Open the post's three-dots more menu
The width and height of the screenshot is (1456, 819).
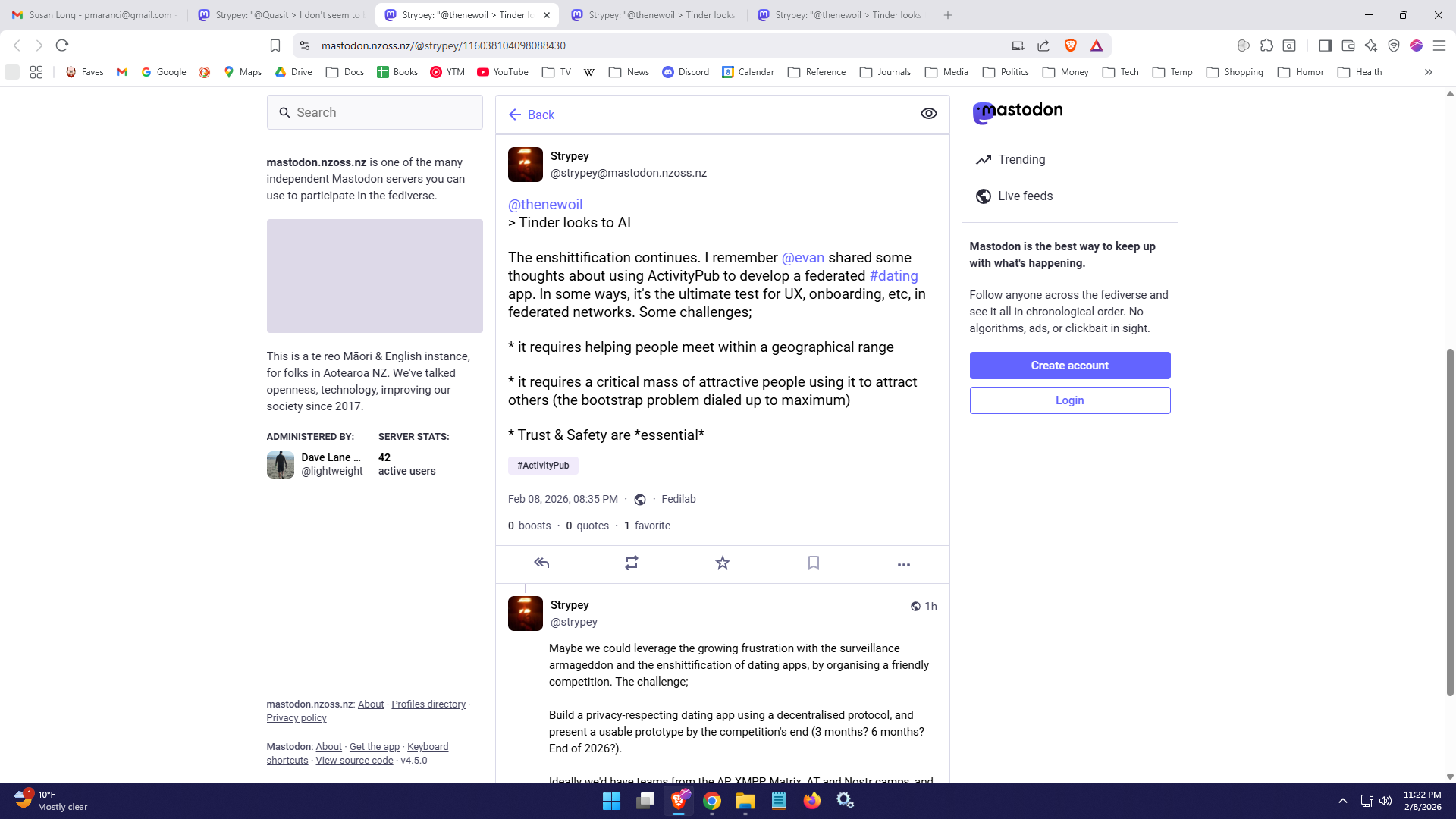(904, 564)
